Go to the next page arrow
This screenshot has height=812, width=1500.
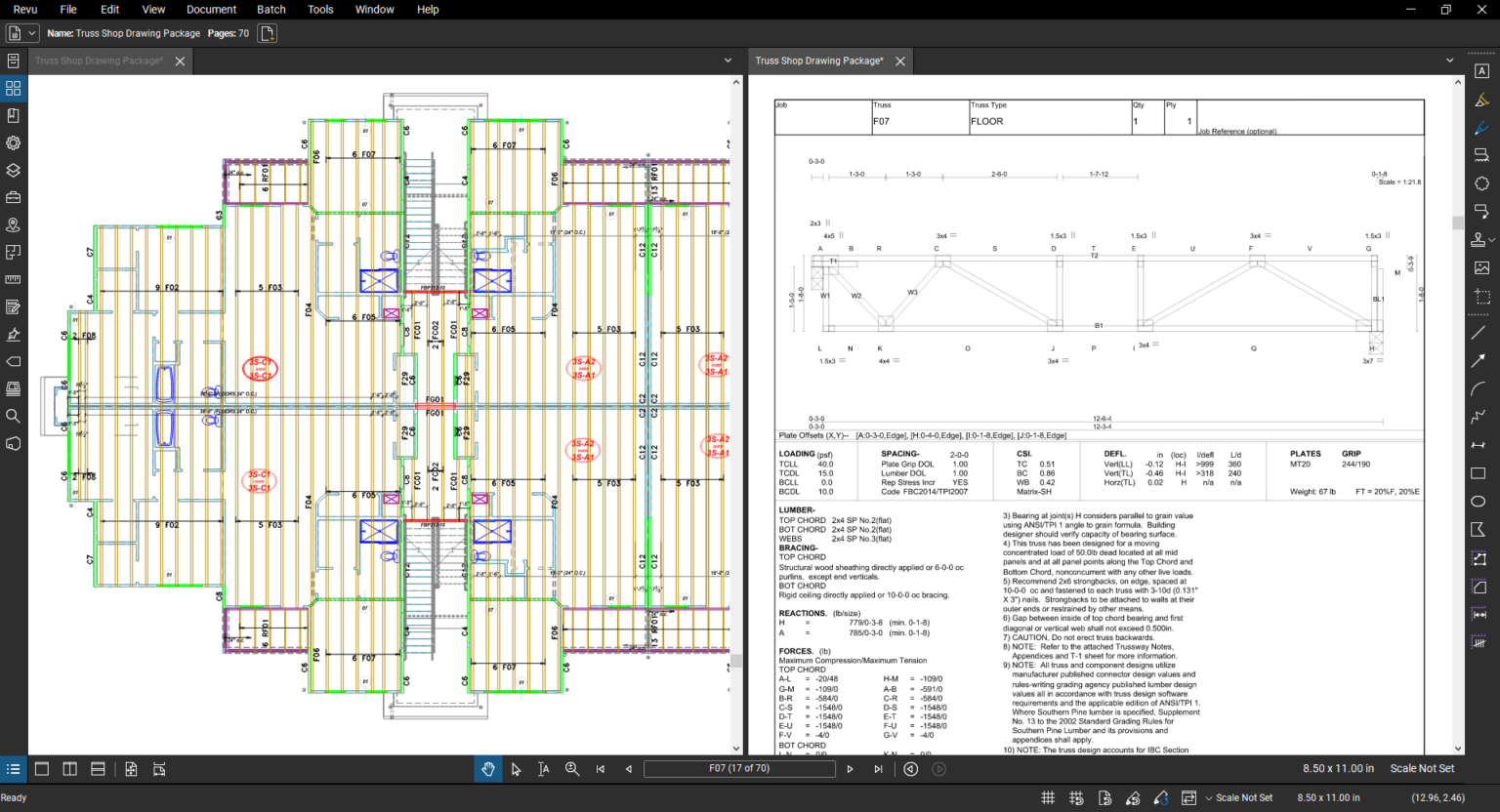850,769
